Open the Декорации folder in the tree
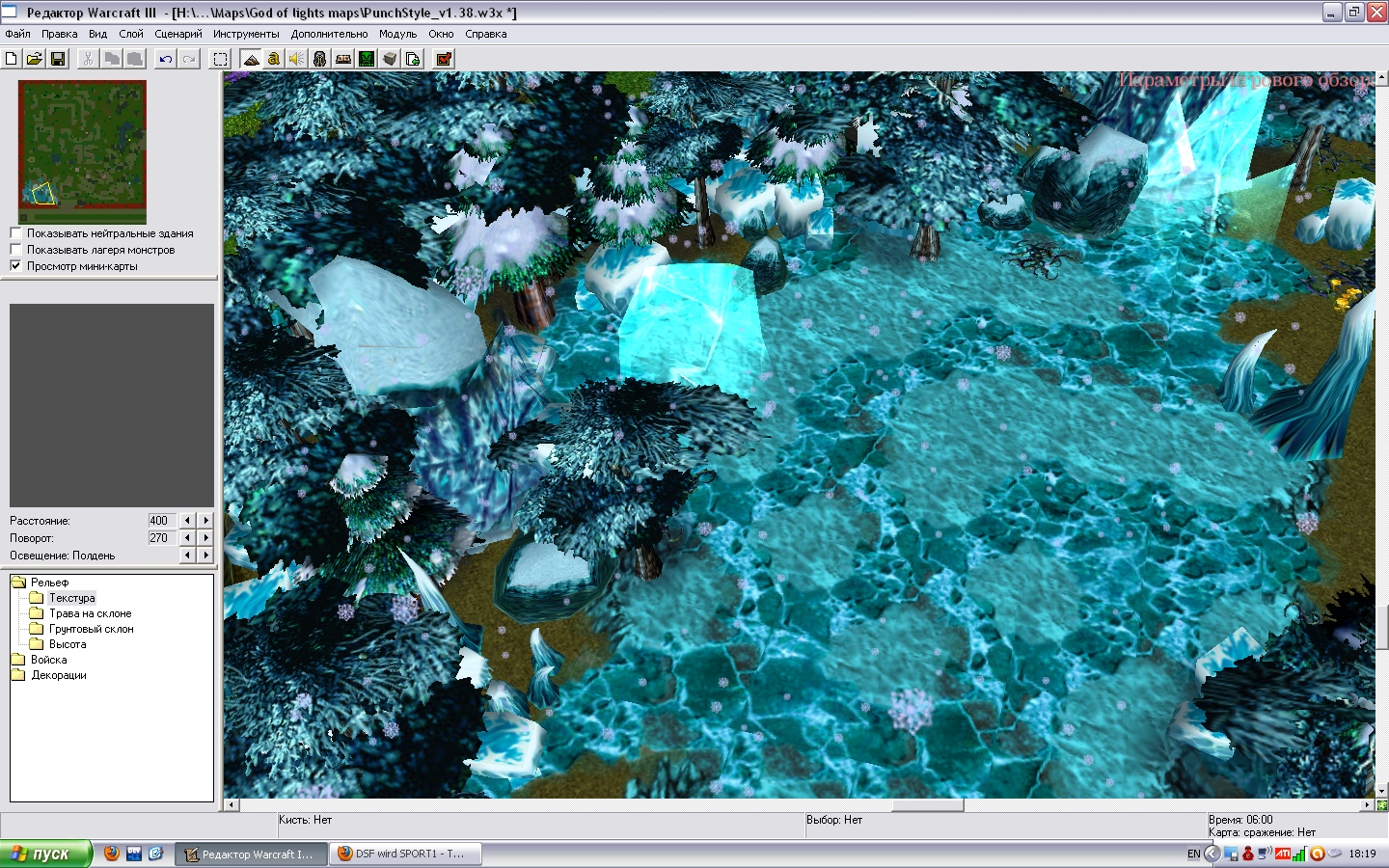 (x=48, y=675)
